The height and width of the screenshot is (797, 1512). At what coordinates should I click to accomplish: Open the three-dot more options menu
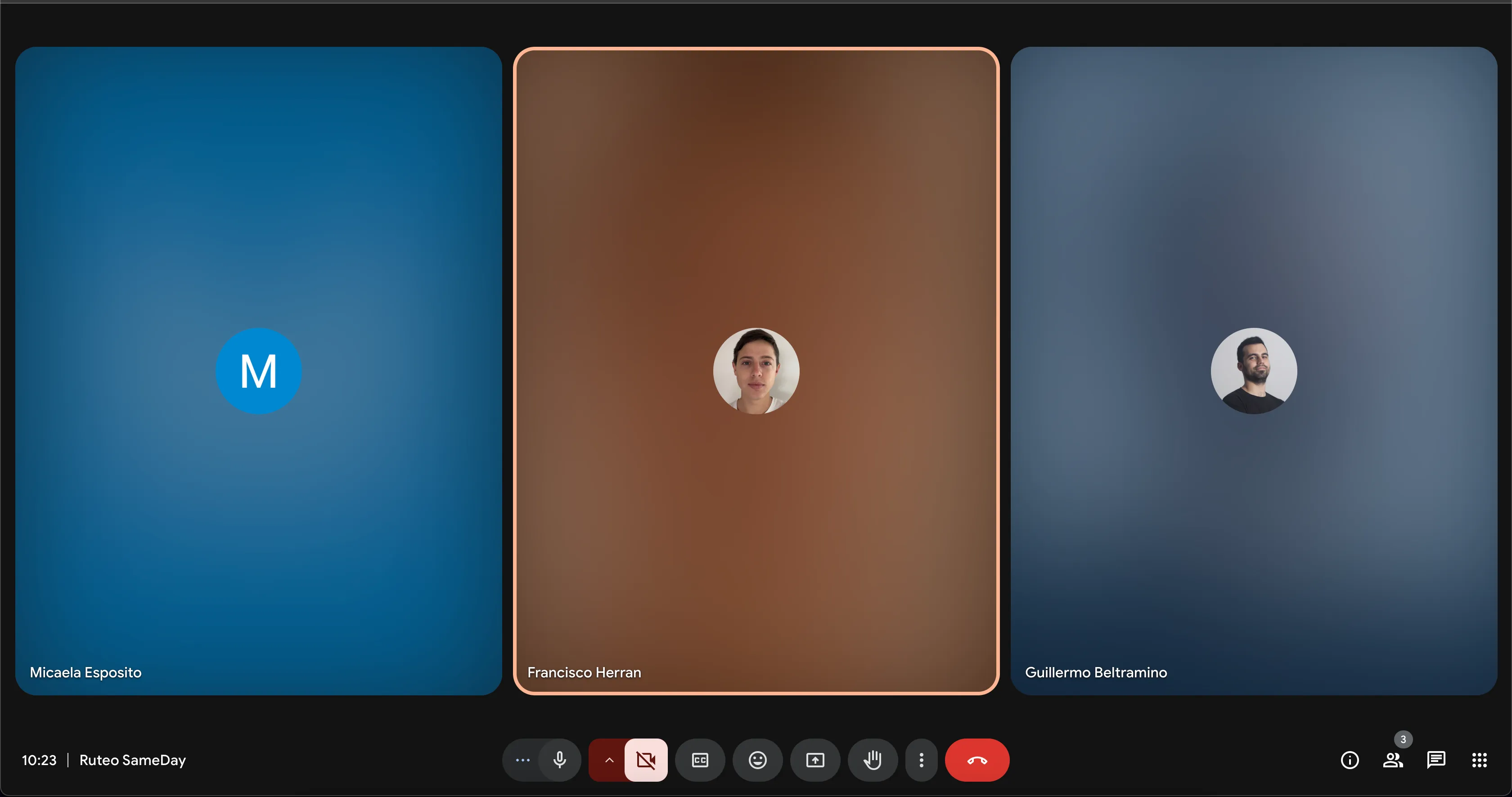click(x=922, y=760)
